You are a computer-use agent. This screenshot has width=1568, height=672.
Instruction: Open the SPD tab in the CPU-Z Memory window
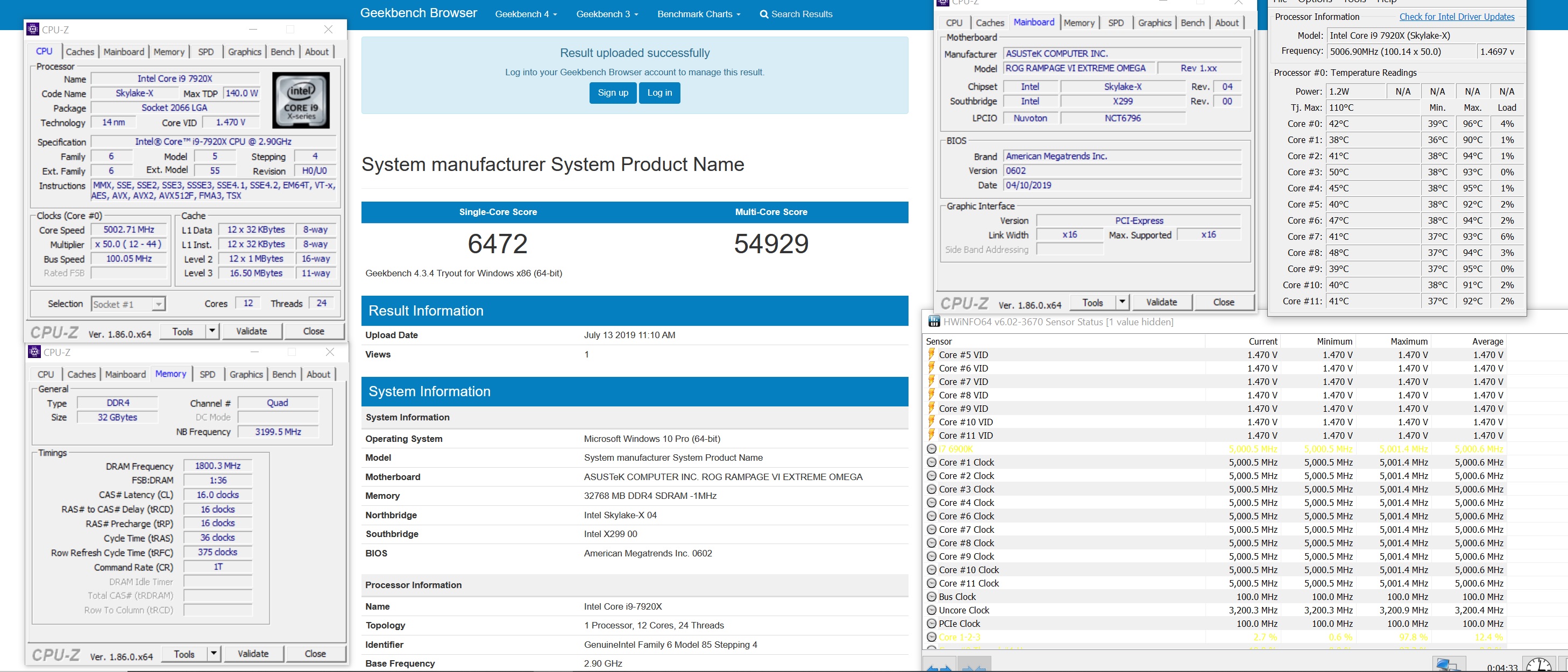pos(208,374)
